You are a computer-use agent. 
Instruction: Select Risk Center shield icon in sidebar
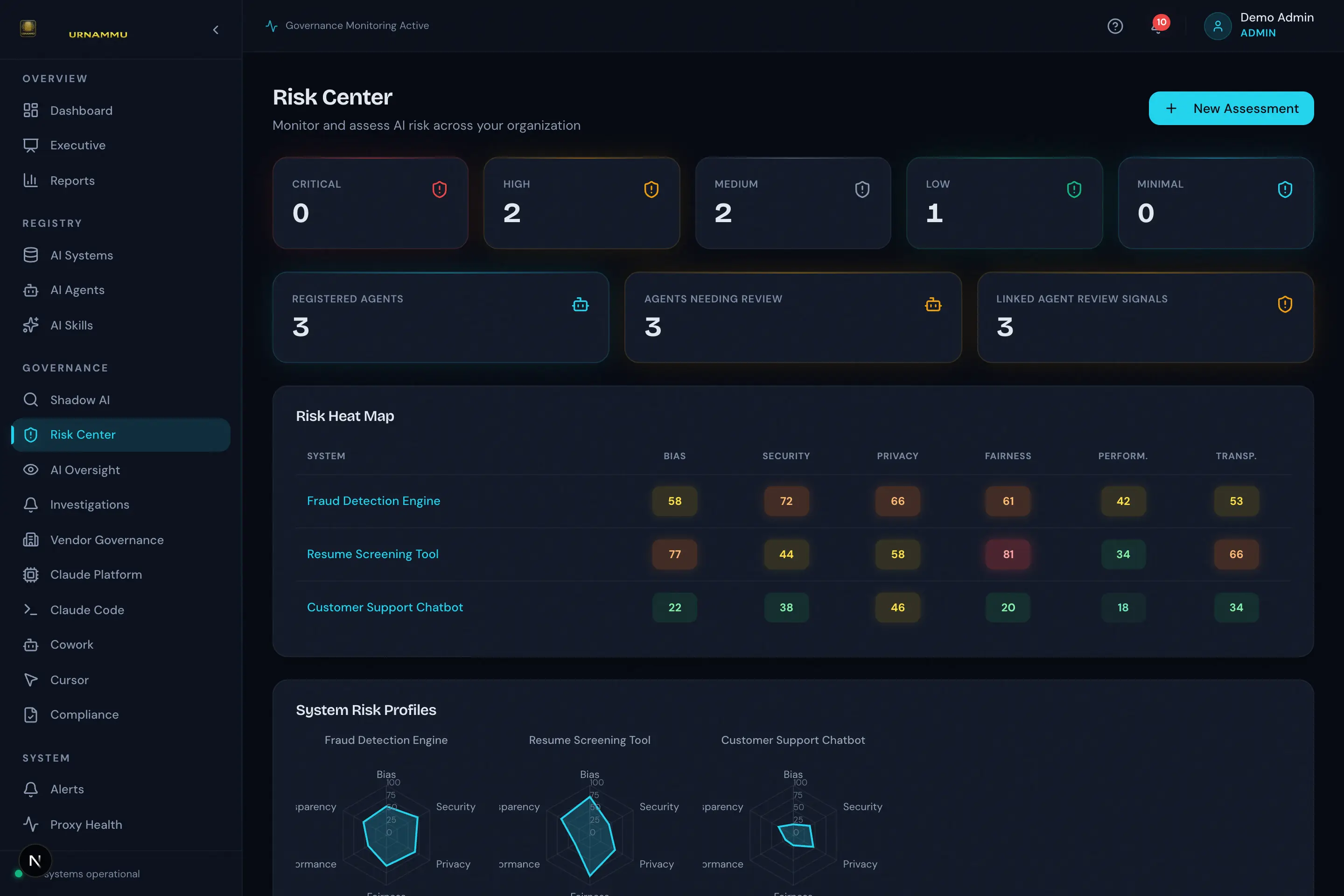31,435
